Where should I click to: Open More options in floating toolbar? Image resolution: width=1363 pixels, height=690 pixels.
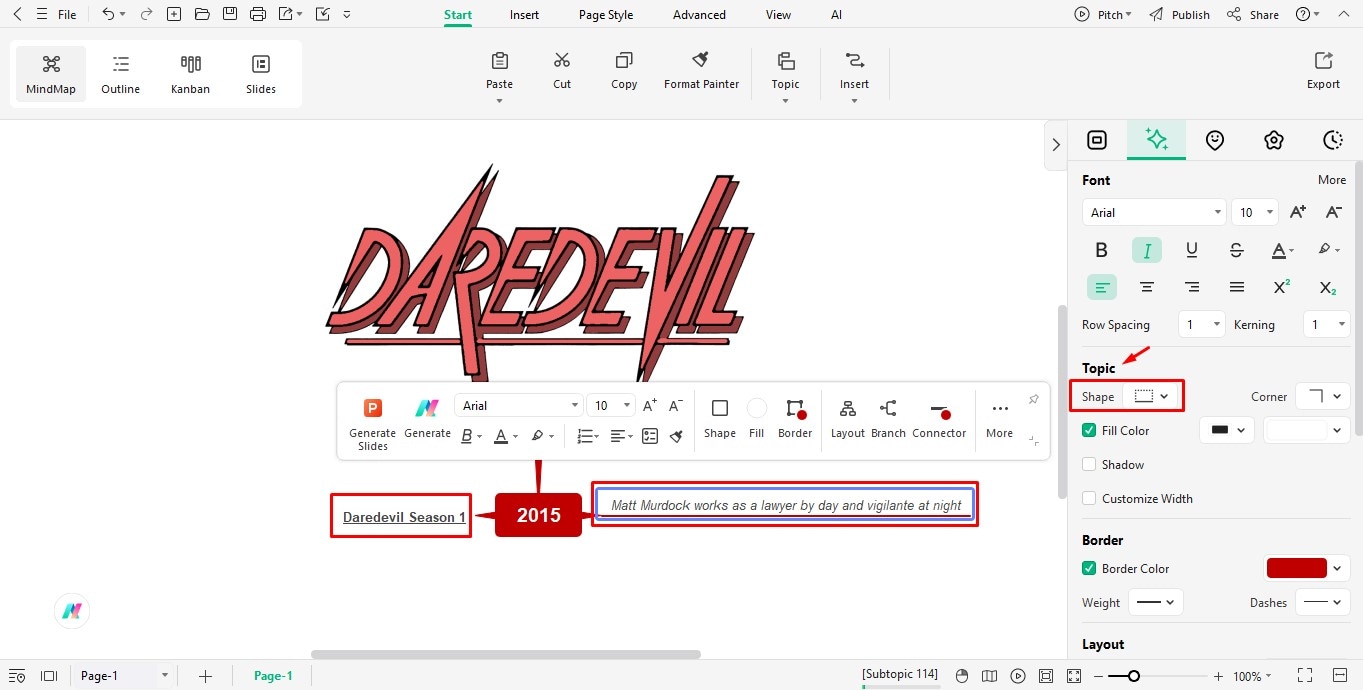click(999, 418)
